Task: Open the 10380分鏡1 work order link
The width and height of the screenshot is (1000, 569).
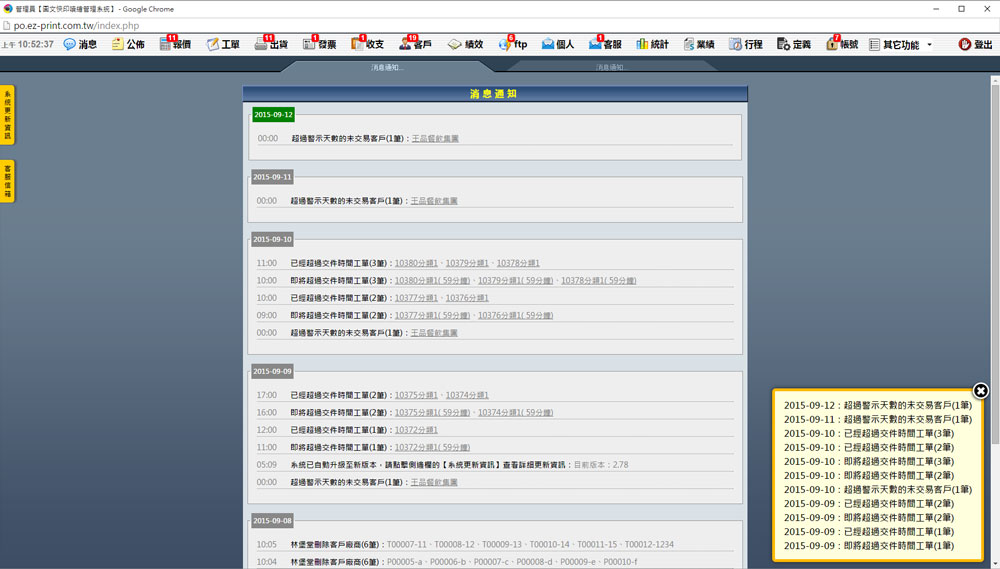Action: point(416,263)
